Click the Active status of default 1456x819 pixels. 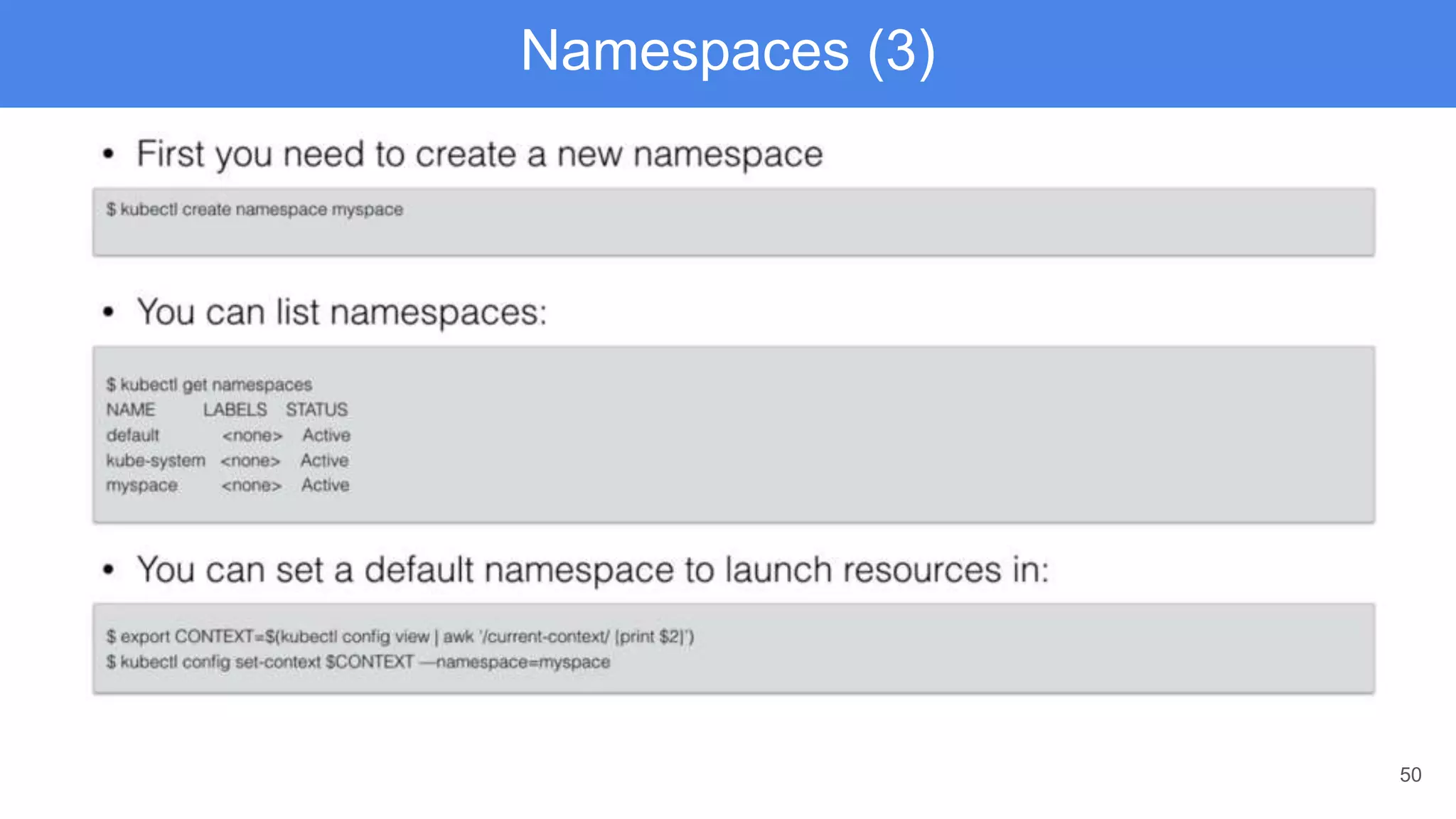(x=326, y=435)
